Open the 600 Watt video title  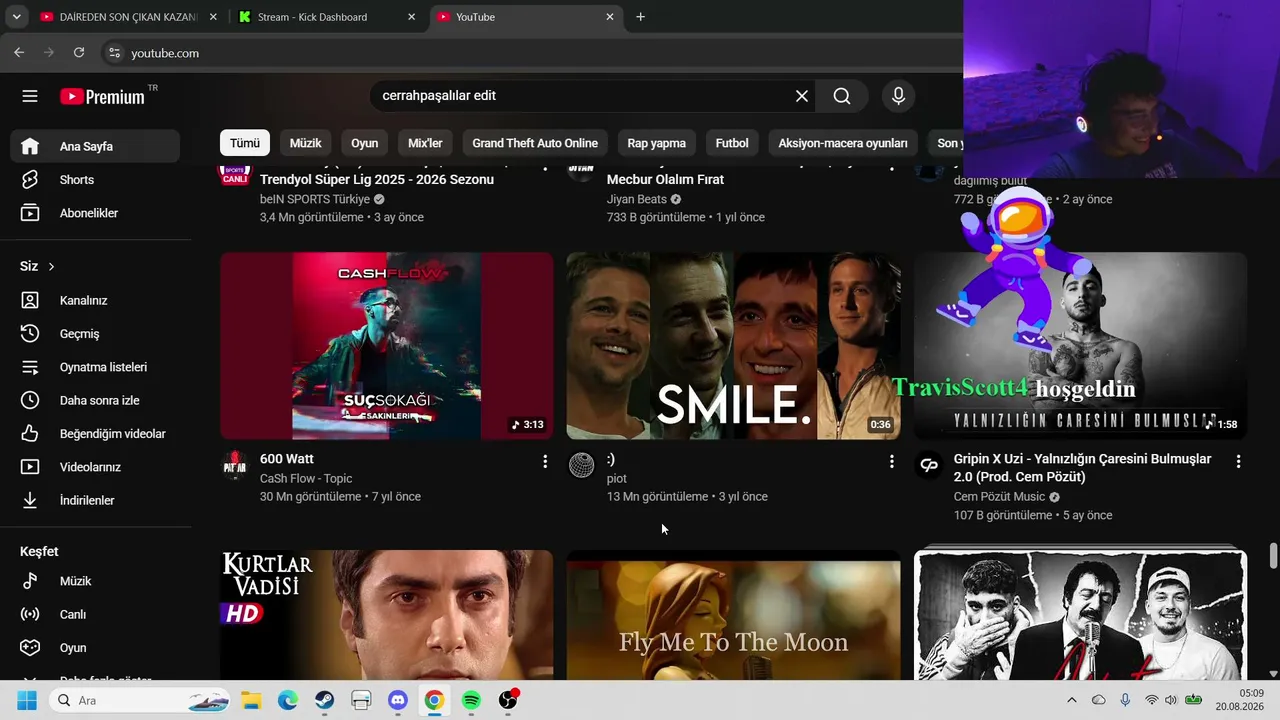(x=287, y=459)
